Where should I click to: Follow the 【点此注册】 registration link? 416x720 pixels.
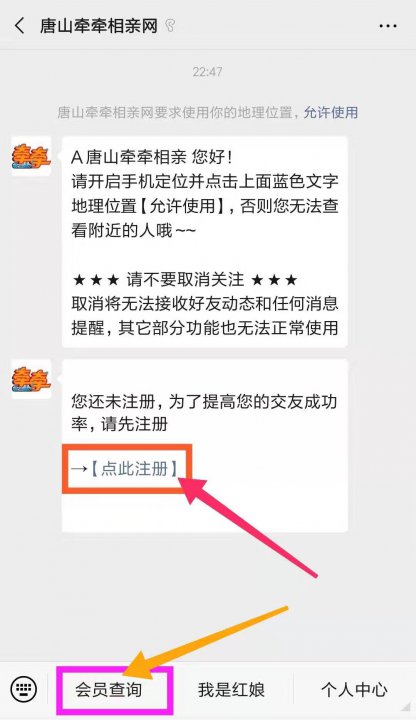coord(134,469)
